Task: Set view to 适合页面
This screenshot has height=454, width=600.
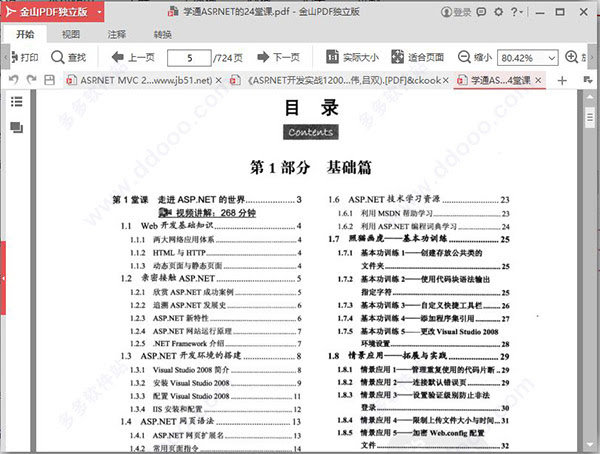Action: click(x=417, y=57)
